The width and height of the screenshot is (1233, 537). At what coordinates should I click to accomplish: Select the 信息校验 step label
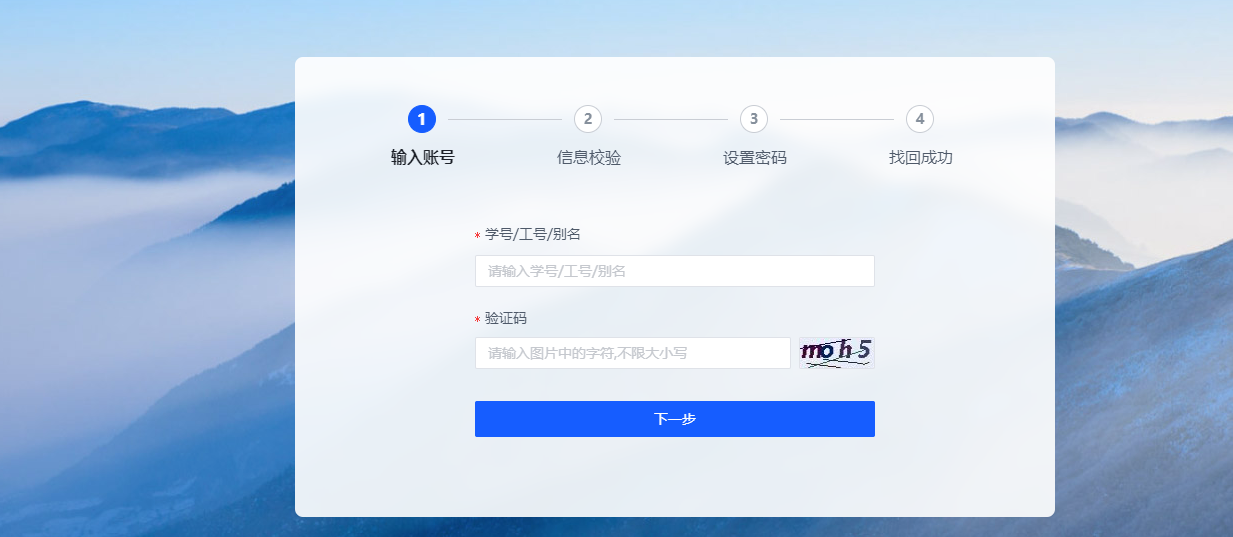tap(589, 158)
